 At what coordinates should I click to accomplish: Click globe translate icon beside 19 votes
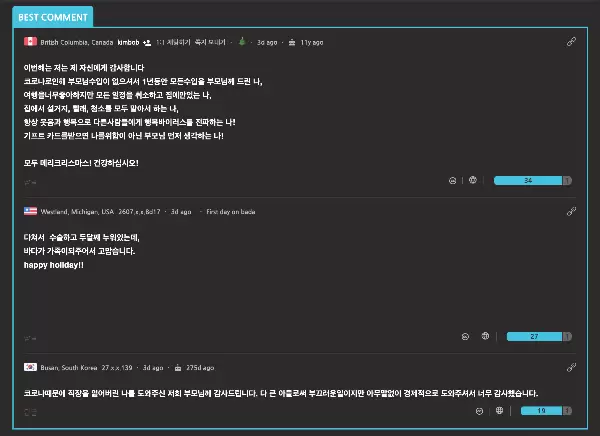click(499, 410)
